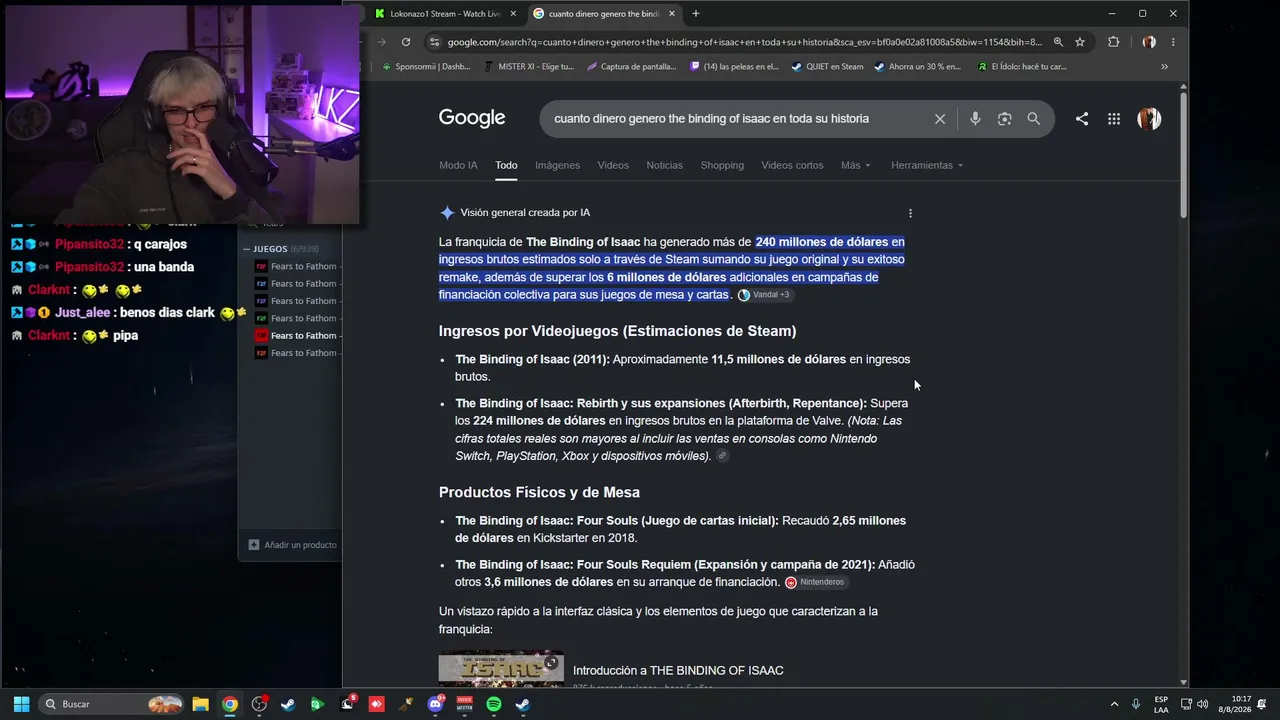Open the Nintenderos source chip
Viewport: 1280px width, 720px height.
point(815,582)
